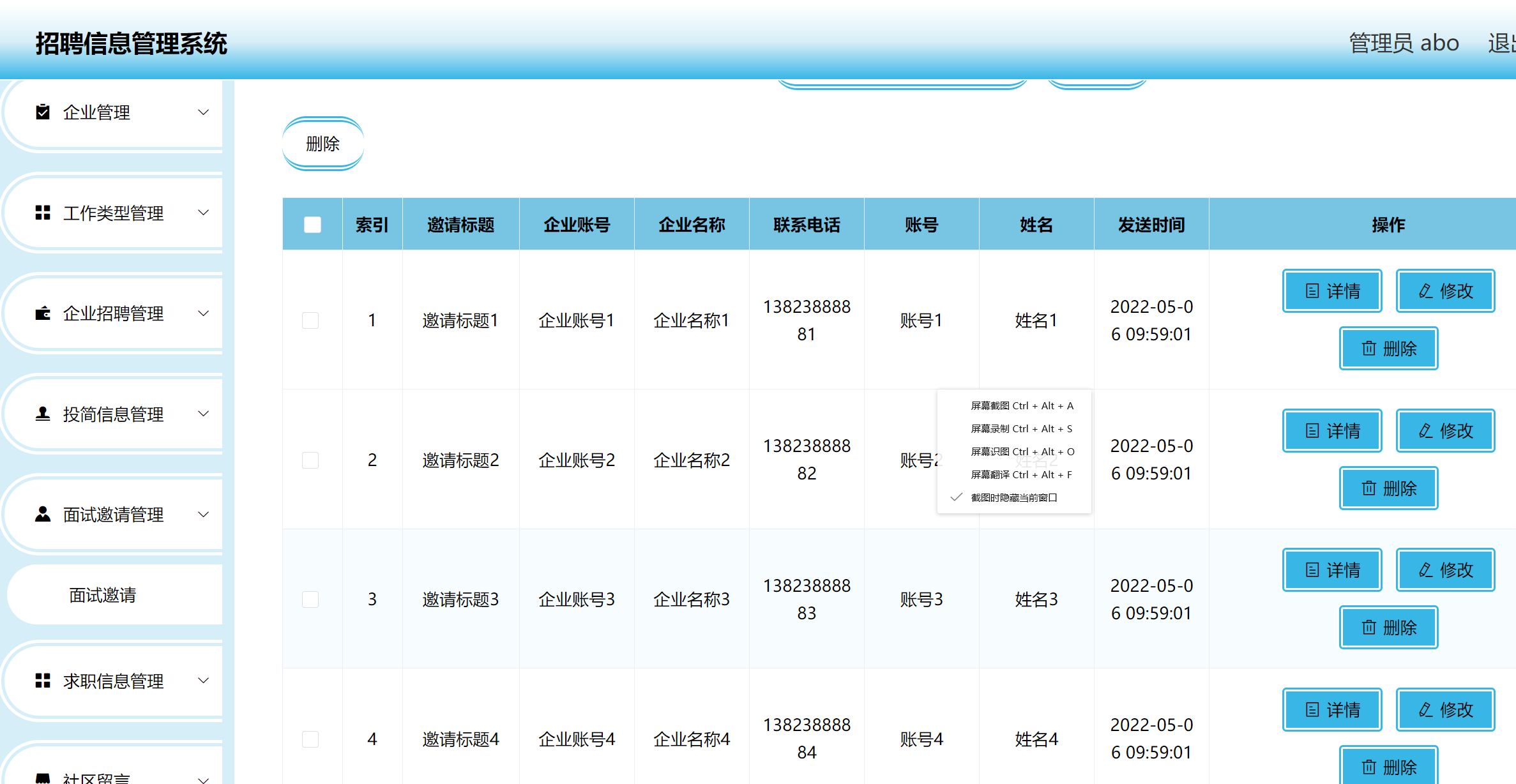The height and width of the screenshot is (784, 1516).
Task: Click the top batch 删除 button
Action: (323, 144)
